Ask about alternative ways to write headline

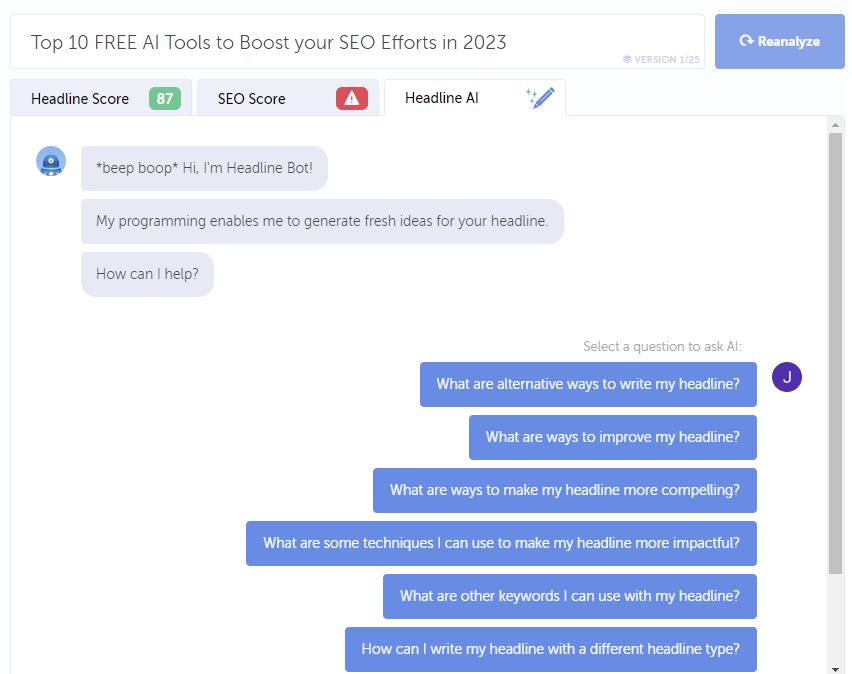pos(588,384)
